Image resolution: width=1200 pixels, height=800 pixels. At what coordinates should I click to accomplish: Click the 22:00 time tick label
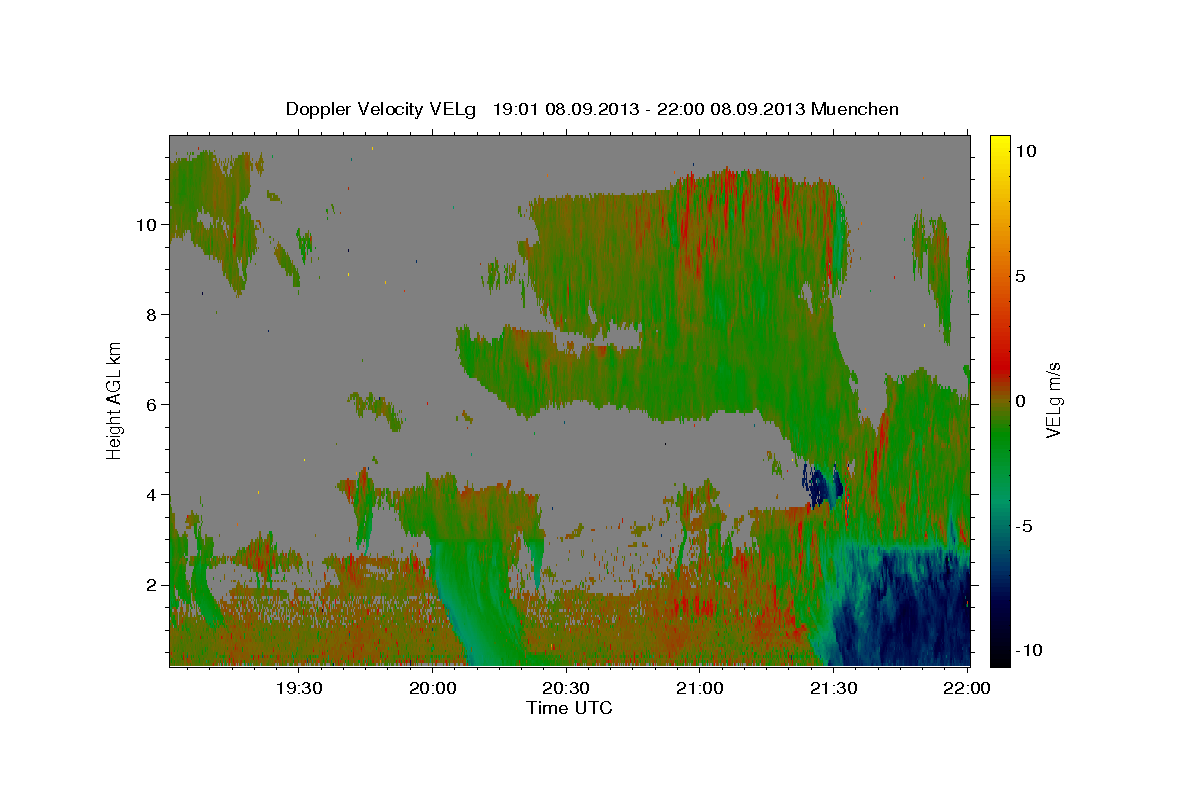[967, 688]
